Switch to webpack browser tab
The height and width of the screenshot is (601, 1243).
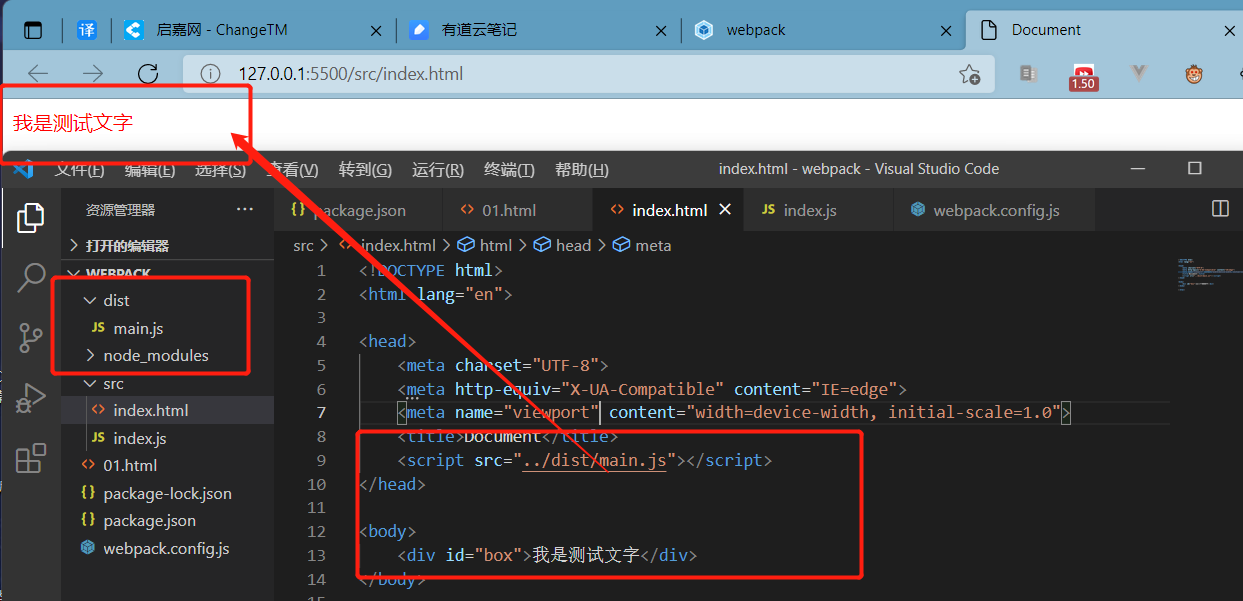coord(825,30)
